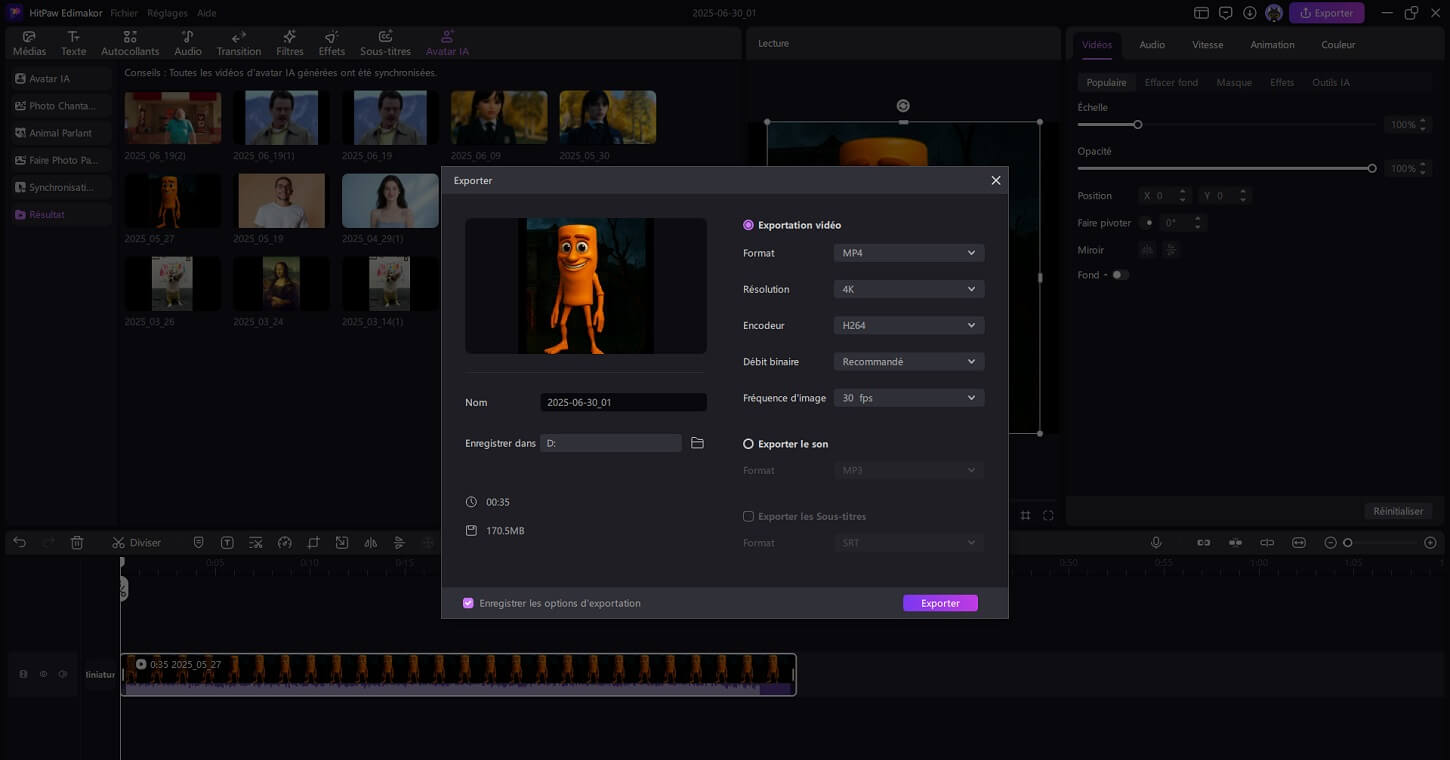Click the purple Exporter button in dialog

pos(940,603)
